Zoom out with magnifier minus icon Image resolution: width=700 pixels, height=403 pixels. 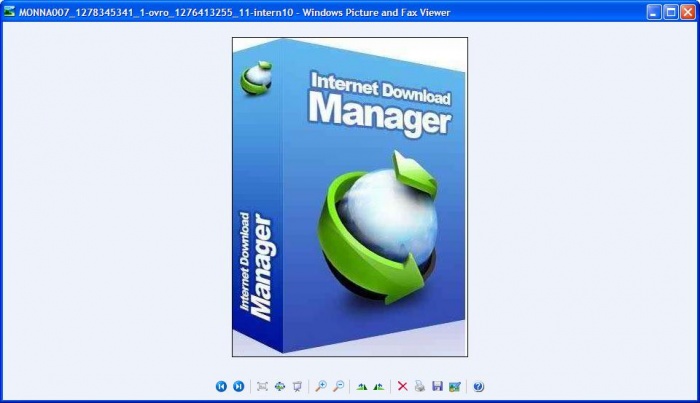tap(338, 386)
